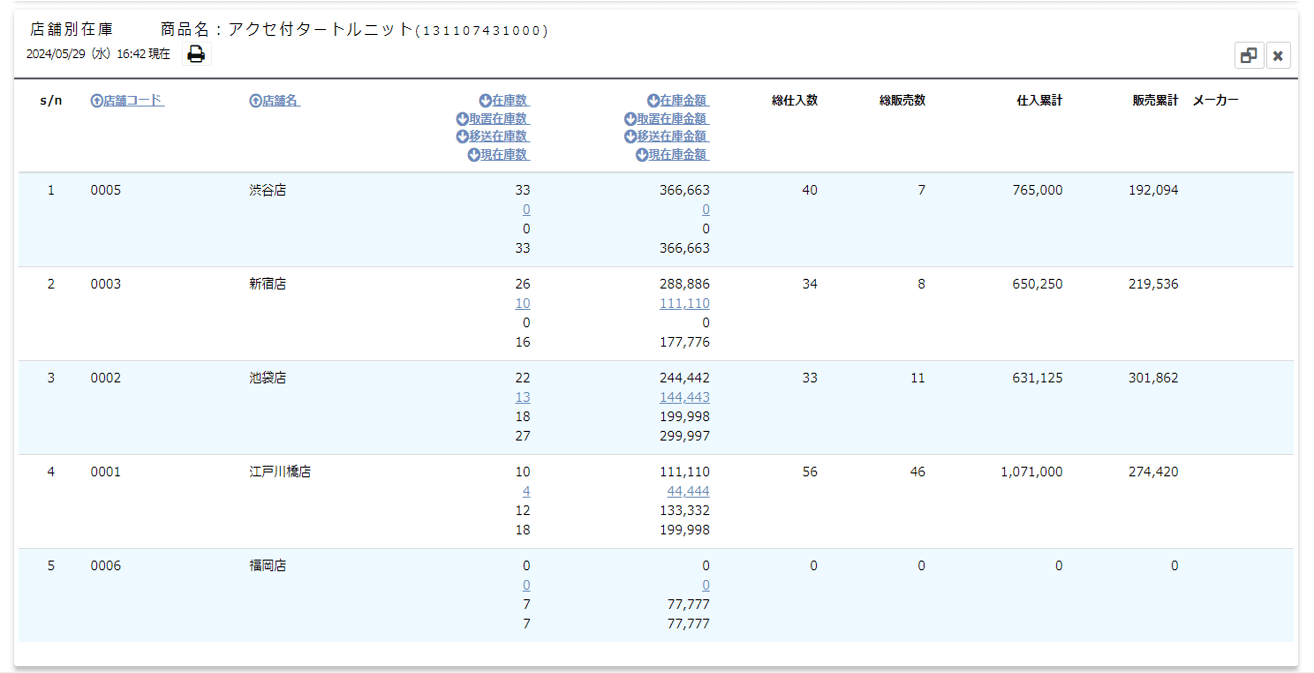
Task: Click the pop-out window icon
Action: [1248, 56]
